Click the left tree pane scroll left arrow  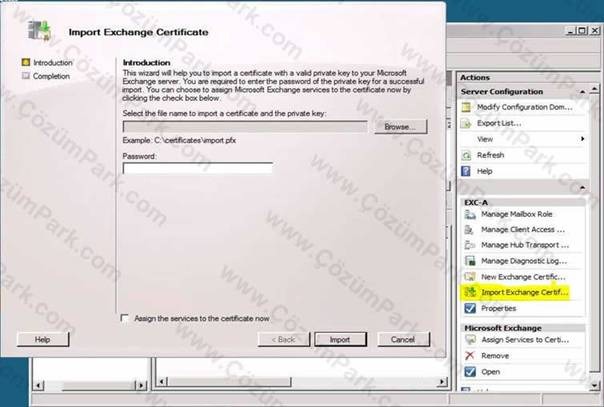tap(39, 385)
